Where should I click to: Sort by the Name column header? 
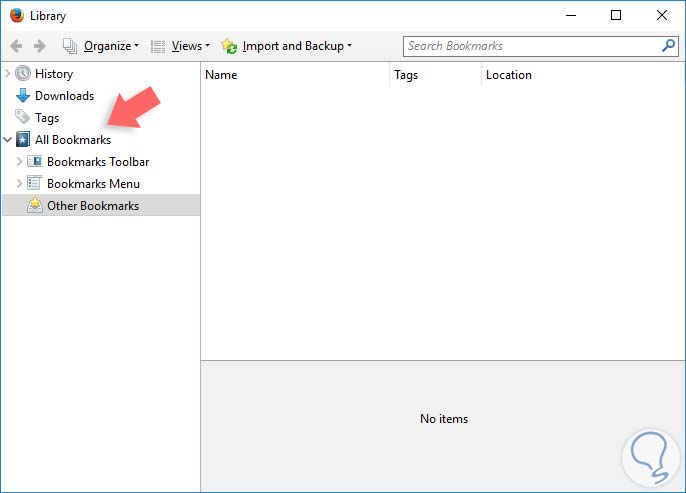[295, 75]
